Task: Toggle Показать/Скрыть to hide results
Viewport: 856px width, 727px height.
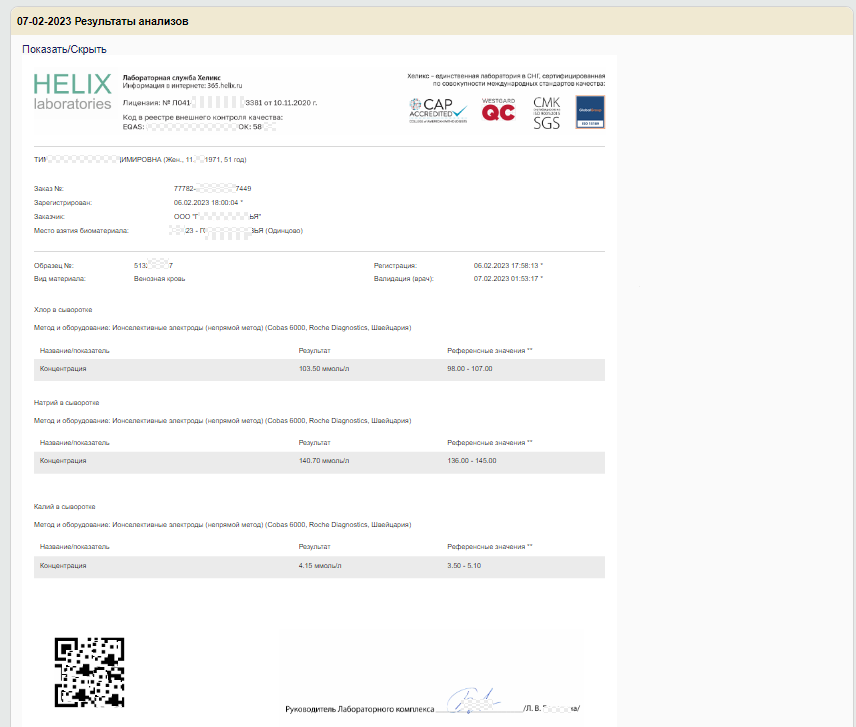Action: pyautogui.click(x=64, y=49)
